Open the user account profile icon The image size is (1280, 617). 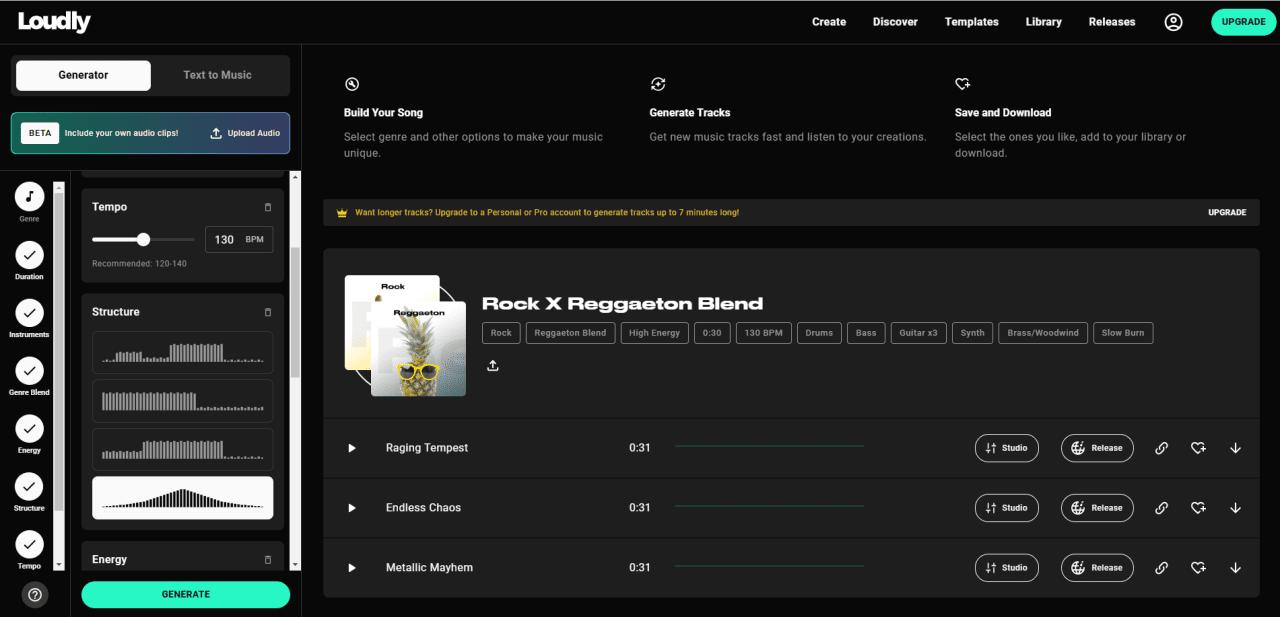click(x=1173, y=22)
